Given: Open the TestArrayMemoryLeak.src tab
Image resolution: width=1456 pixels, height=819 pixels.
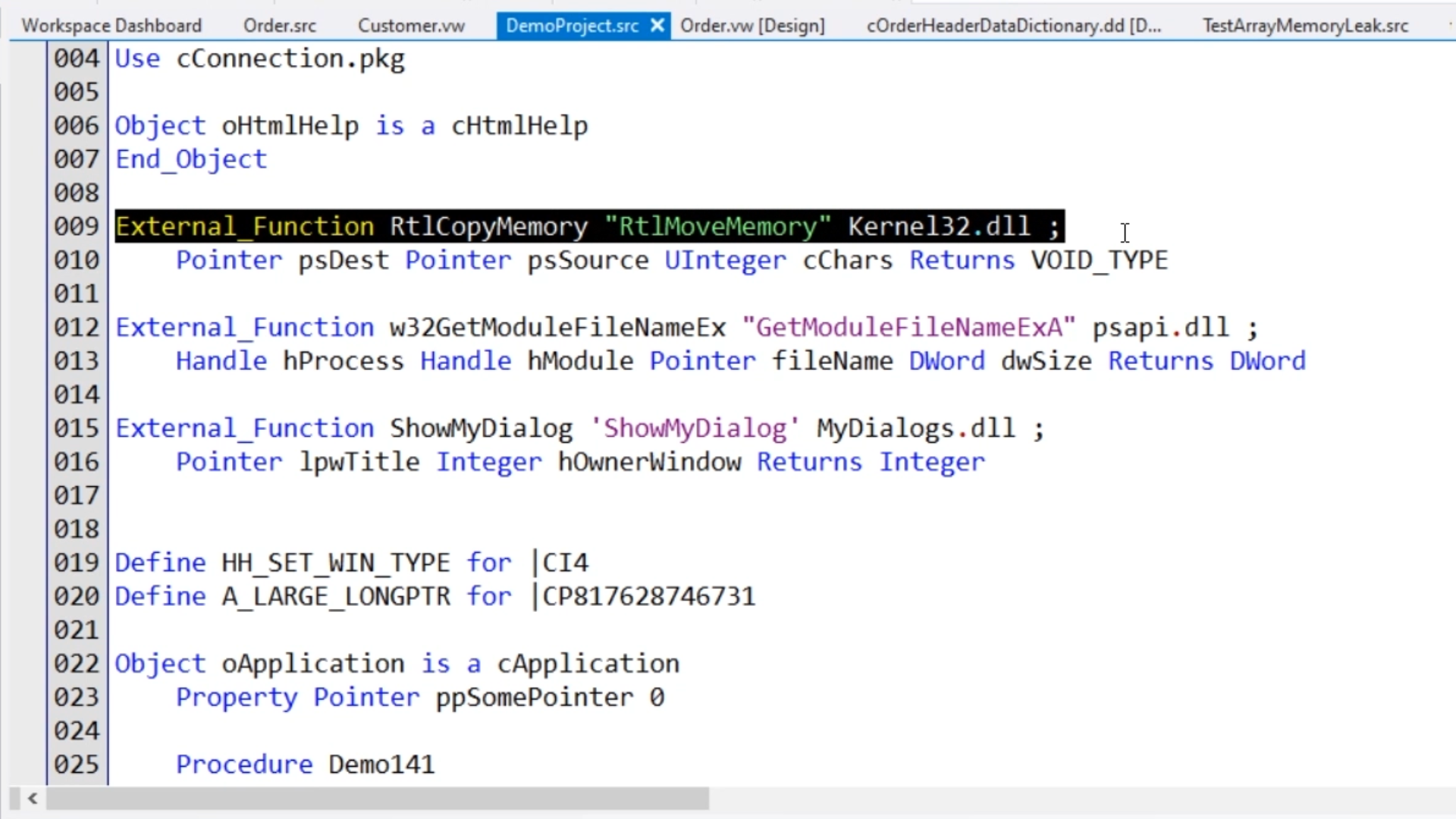Looking at the screenshot, I should 1304,26.
